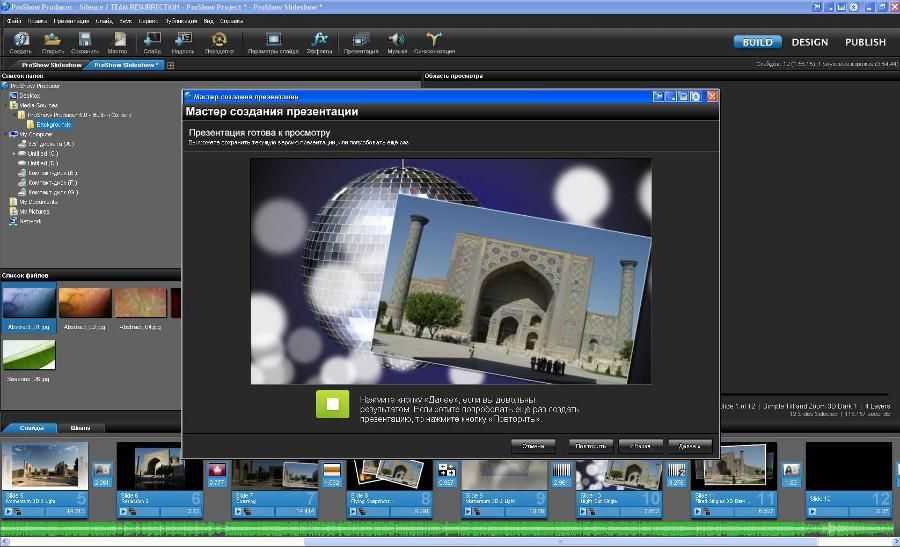Select the active ProShow Slideshow * tab
This screenshot has height=547, width=900.
point(126,65)
